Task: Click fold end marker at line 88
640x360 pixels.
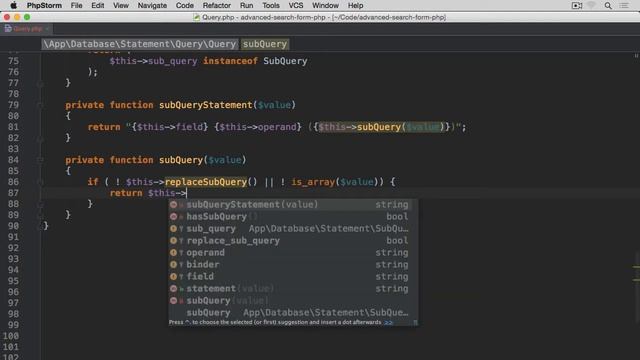Action: pos(40,204)
